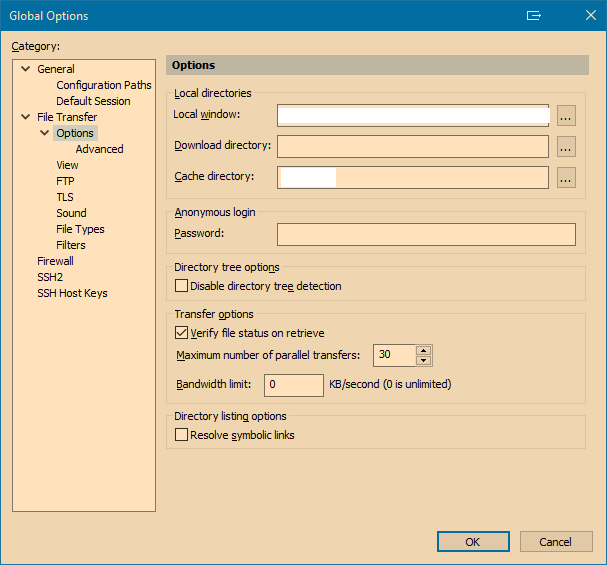Screen dimensions: 607x565
Task: Collapse the File Transfer tree chevron
Action: (26, 117)
